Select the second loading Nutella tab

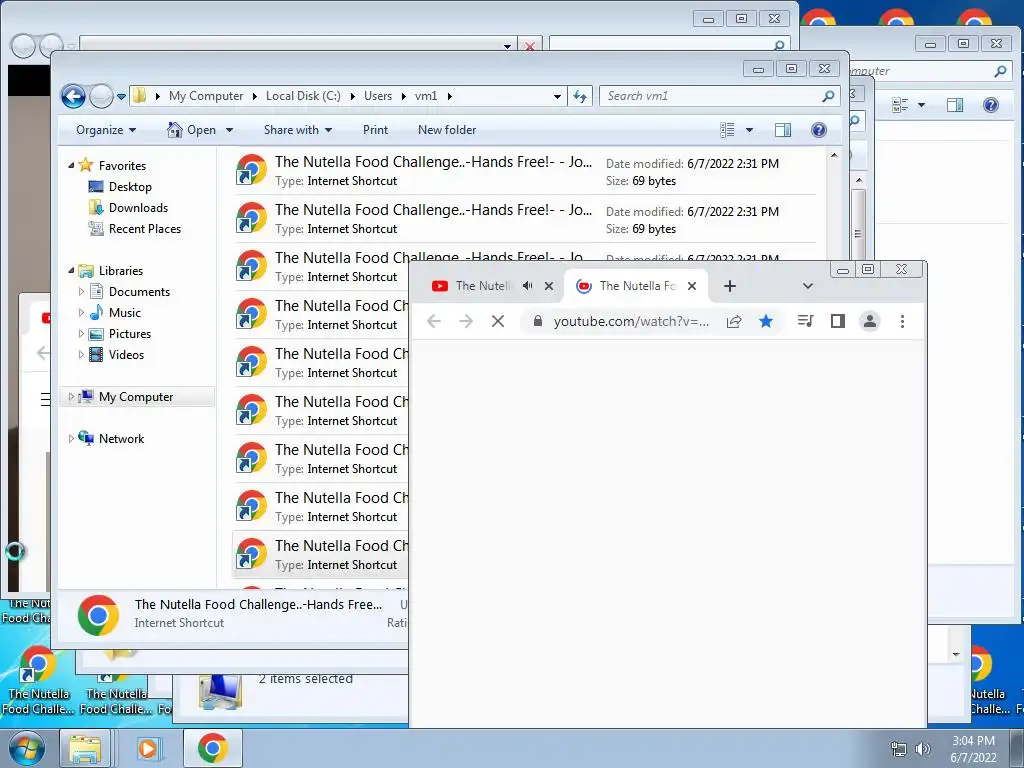637,286
